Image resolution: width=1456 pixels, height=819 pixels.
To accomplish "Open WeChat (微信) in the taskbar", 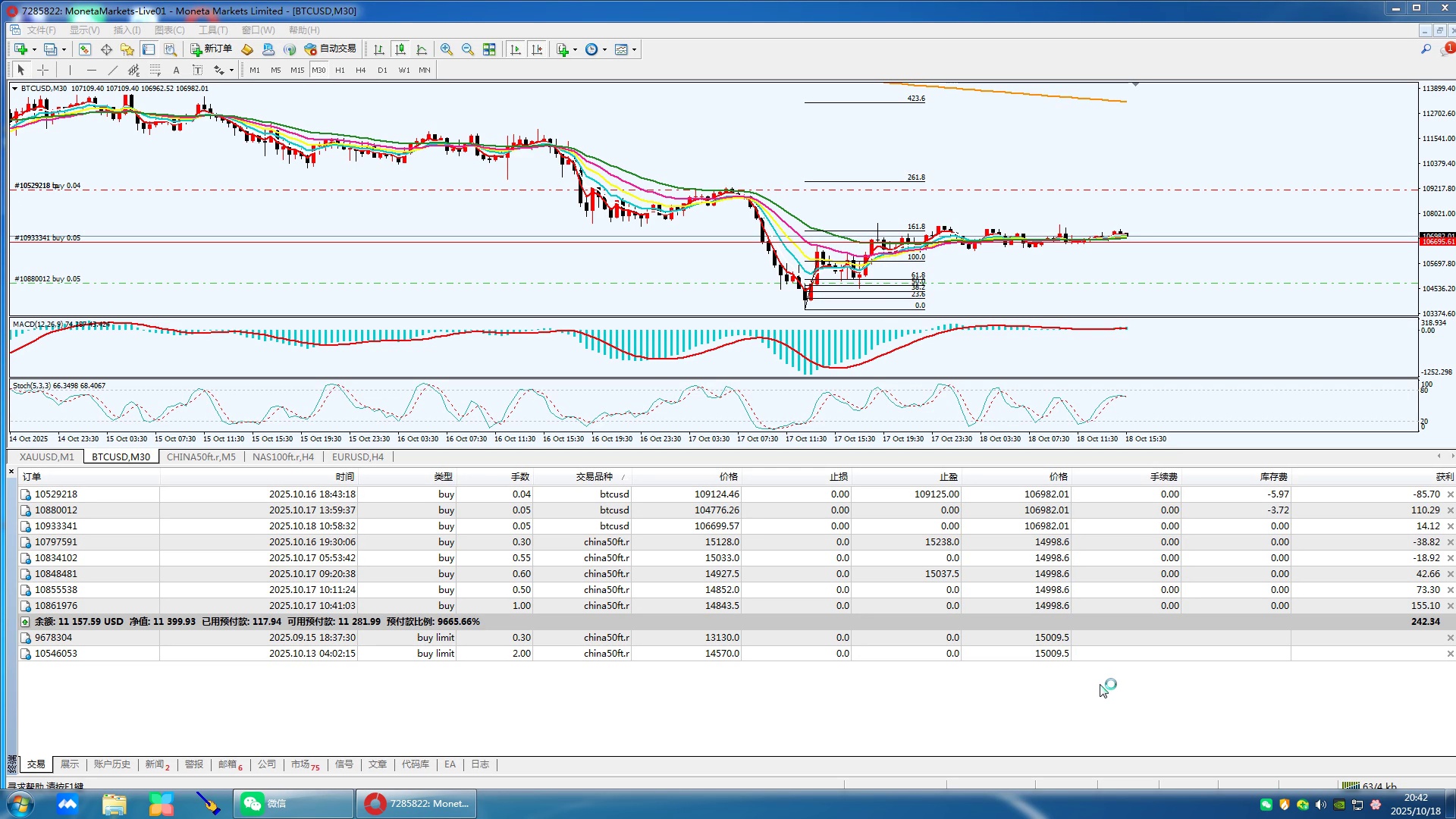I will (293, 804).
